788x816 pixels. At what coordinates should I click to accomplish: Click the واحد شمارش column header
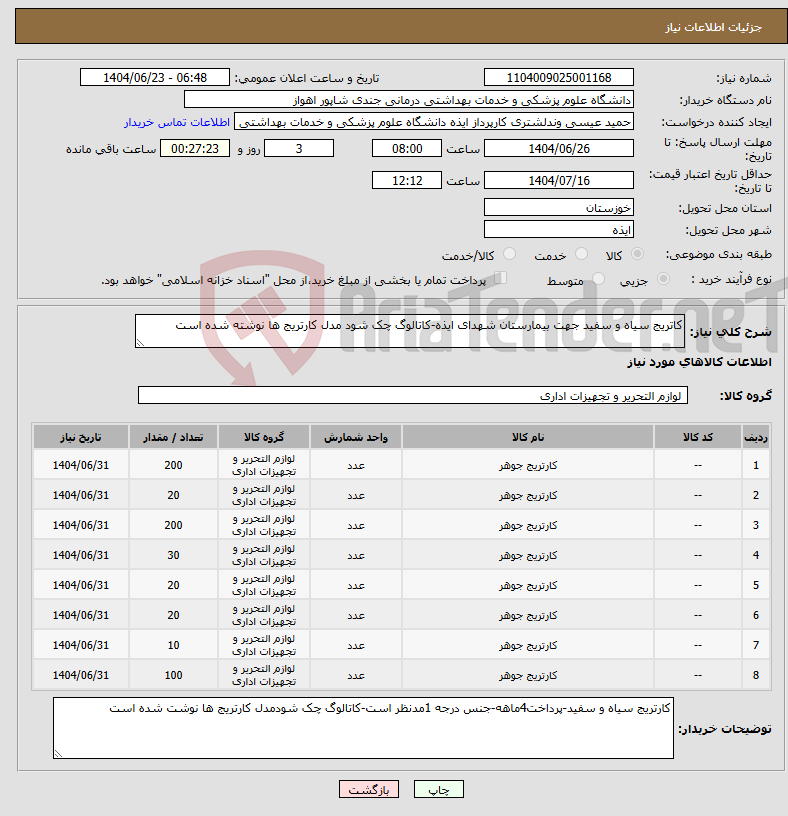coord(356,437)
